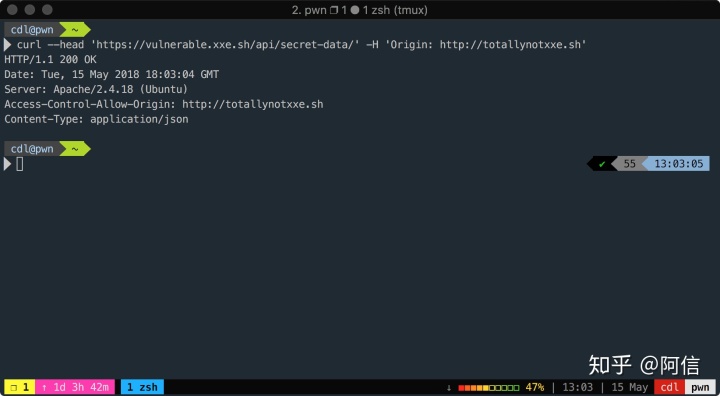This screenshot has height=396, width=720.
Task: Select the yellow tmux session '1' indicator
Action: [19, 387]
